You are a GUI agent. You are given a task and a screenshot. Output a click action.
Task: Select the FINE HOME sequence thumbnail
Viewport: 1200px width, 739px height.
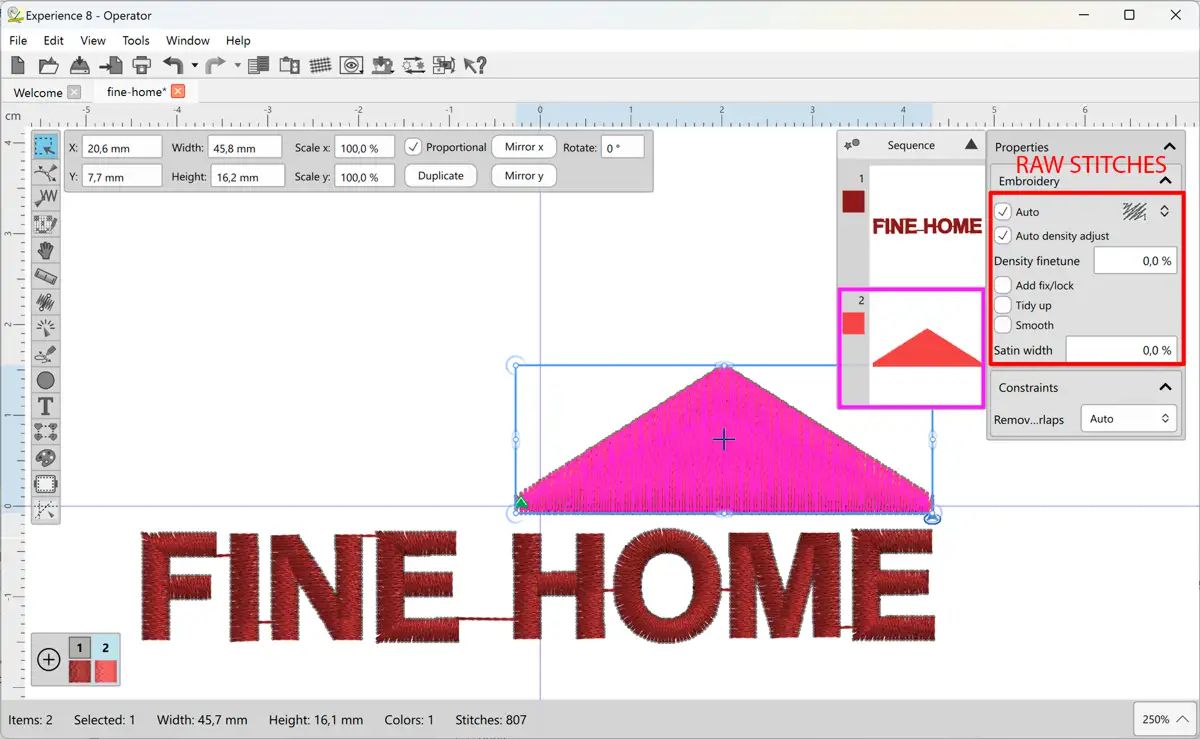click(x=926, y=227)
